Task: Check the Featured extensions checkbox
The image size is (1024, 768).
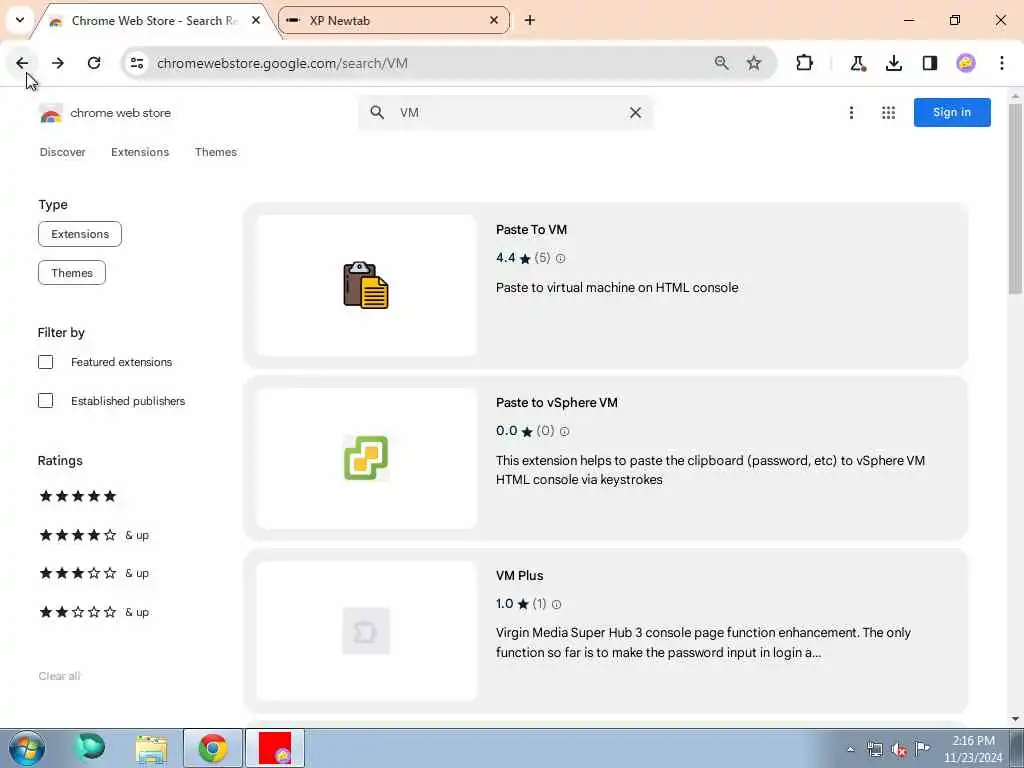Action: (x=46, y=362)
